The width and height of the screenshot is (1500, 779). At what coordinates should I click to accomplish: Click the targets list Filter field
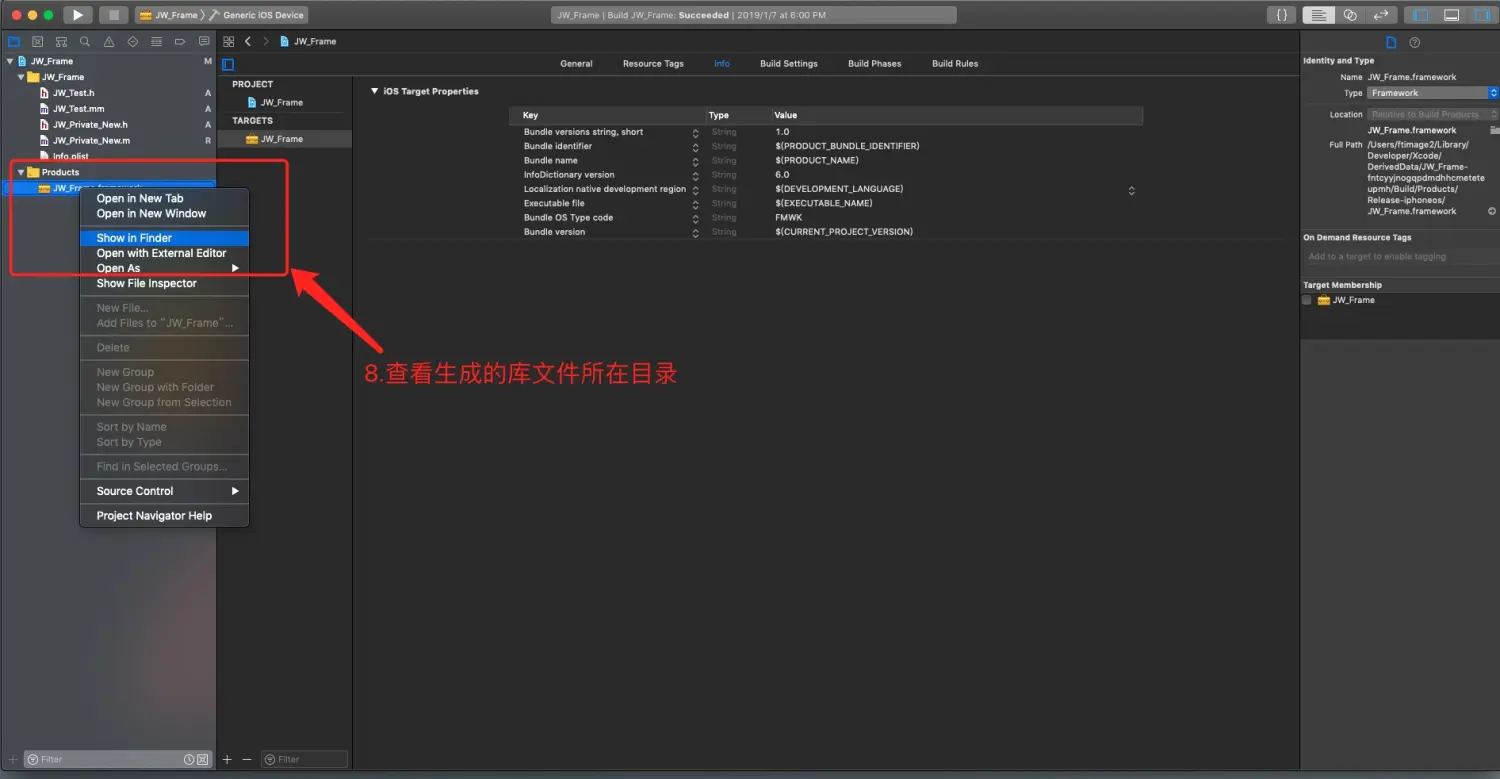pos(304,759)
